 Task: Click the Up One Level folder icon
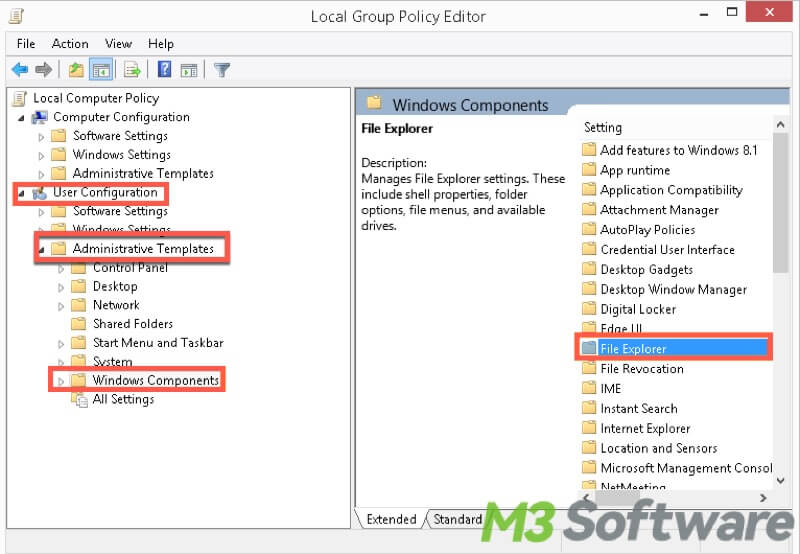pos(76,69)
